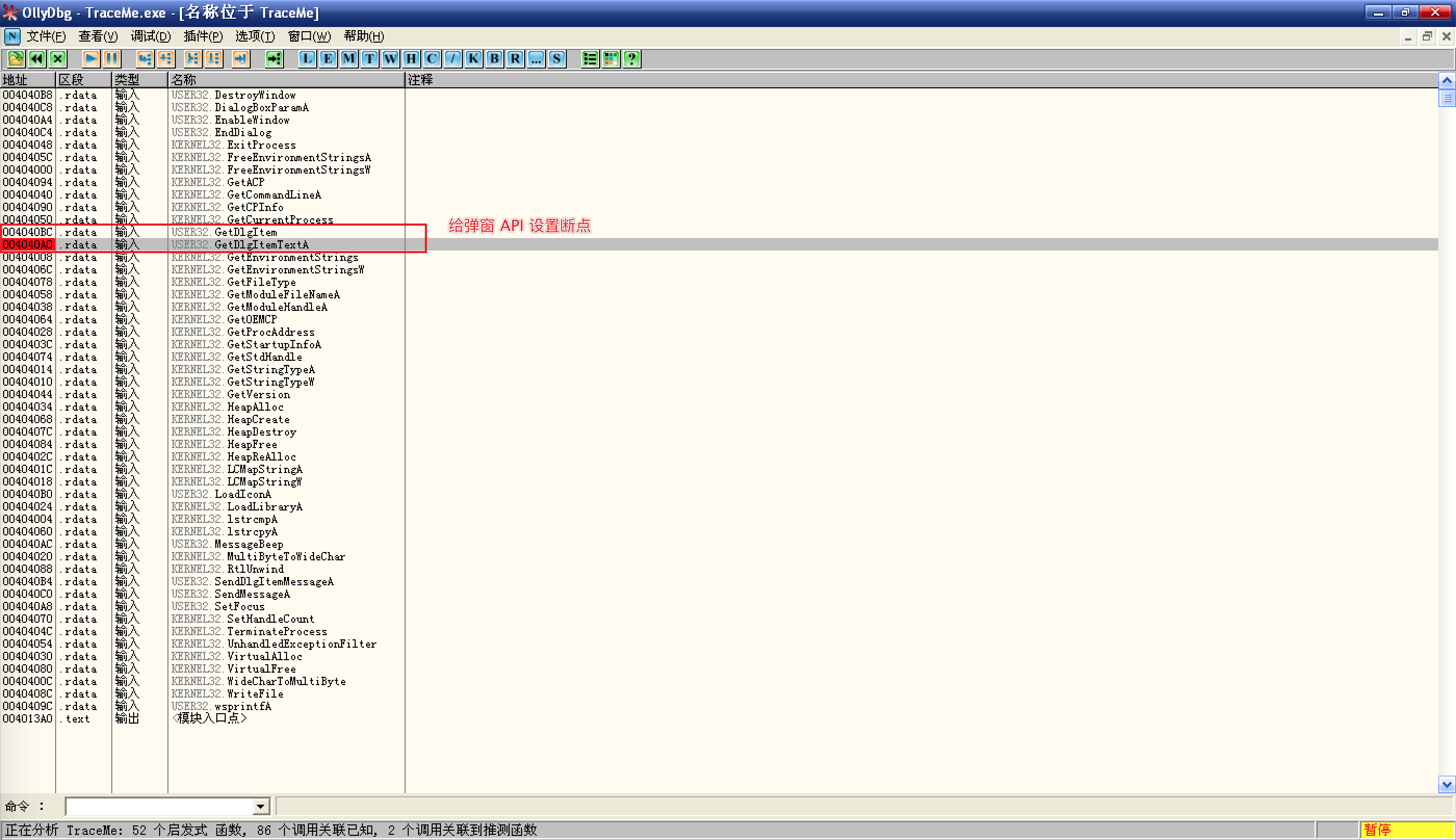
Task: Click the green question mark help icon
Action: (631, 58)
